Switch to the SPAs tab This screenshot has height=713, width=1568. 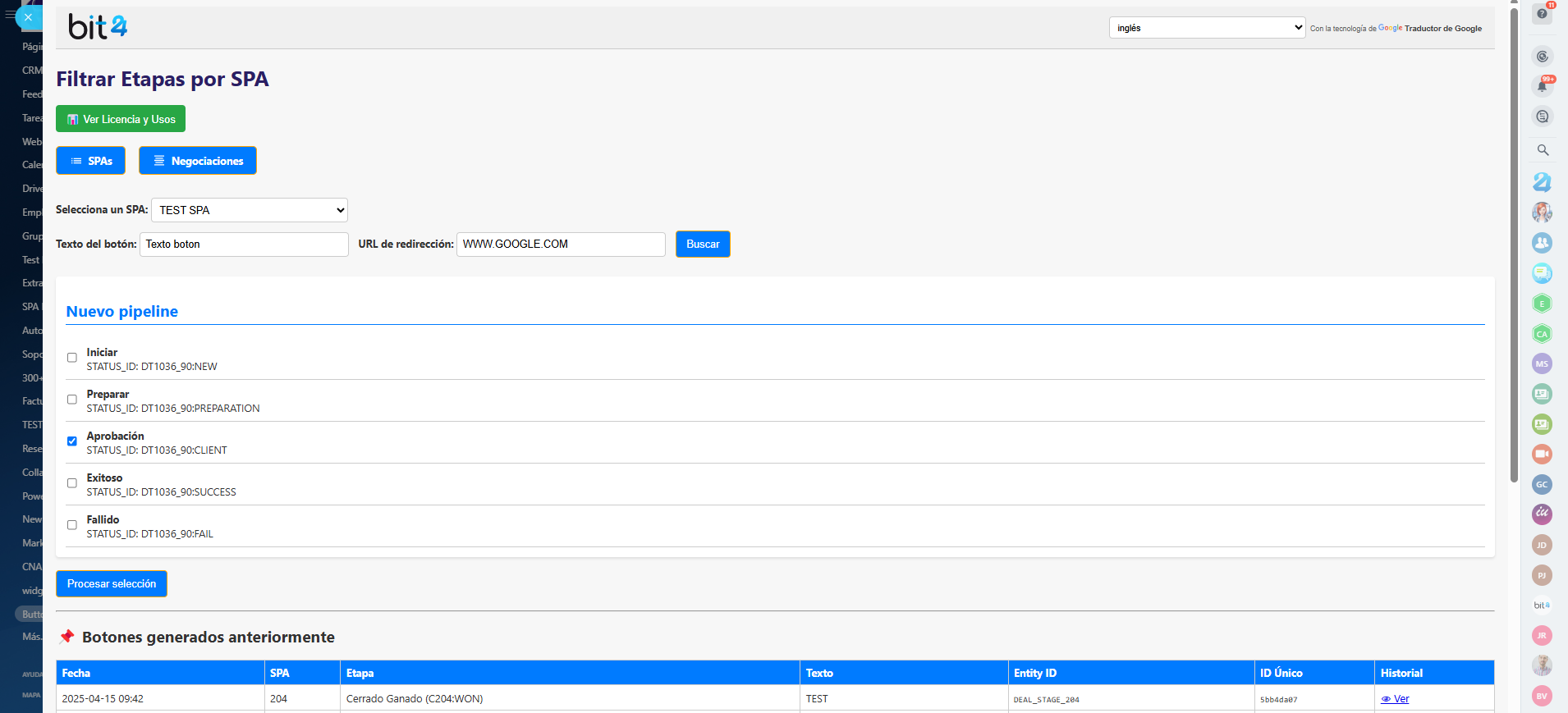point(90,161)
